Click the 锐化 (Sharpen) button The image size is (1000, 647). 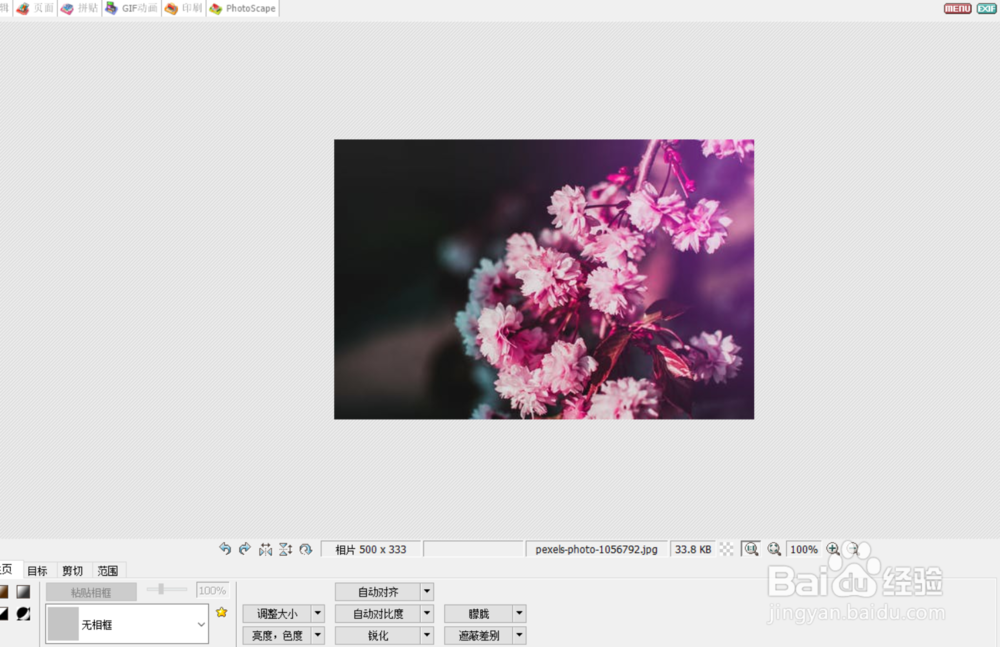(x=378, y=636)
